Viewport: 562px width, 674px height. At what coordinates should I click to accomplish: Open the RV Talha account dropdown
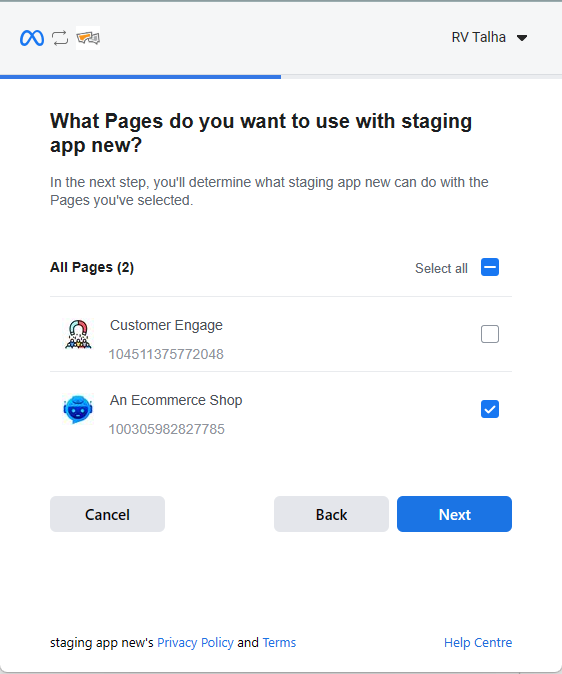pos(489,37)
